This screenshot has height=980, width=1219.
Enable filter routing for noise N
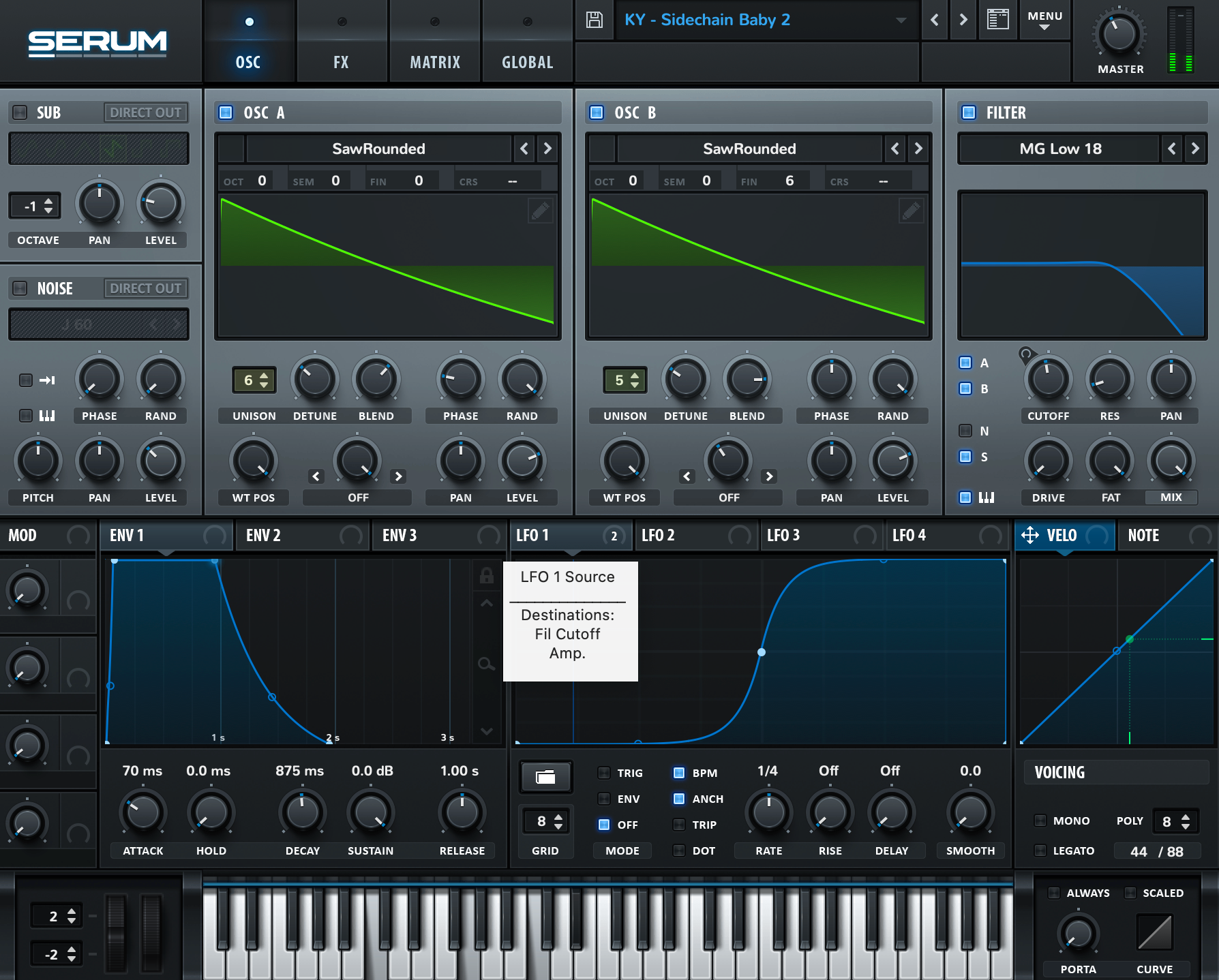tap(965, 431)
